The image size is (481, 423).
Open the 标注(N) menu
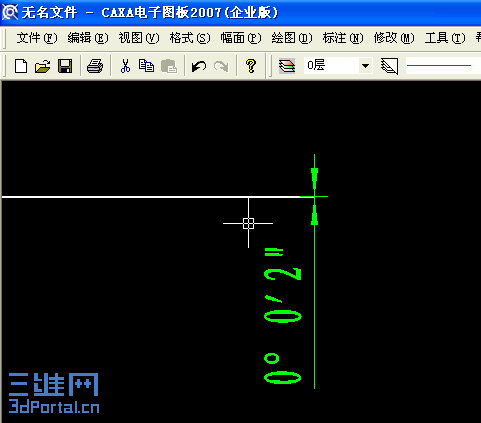(x=343, y=38)
